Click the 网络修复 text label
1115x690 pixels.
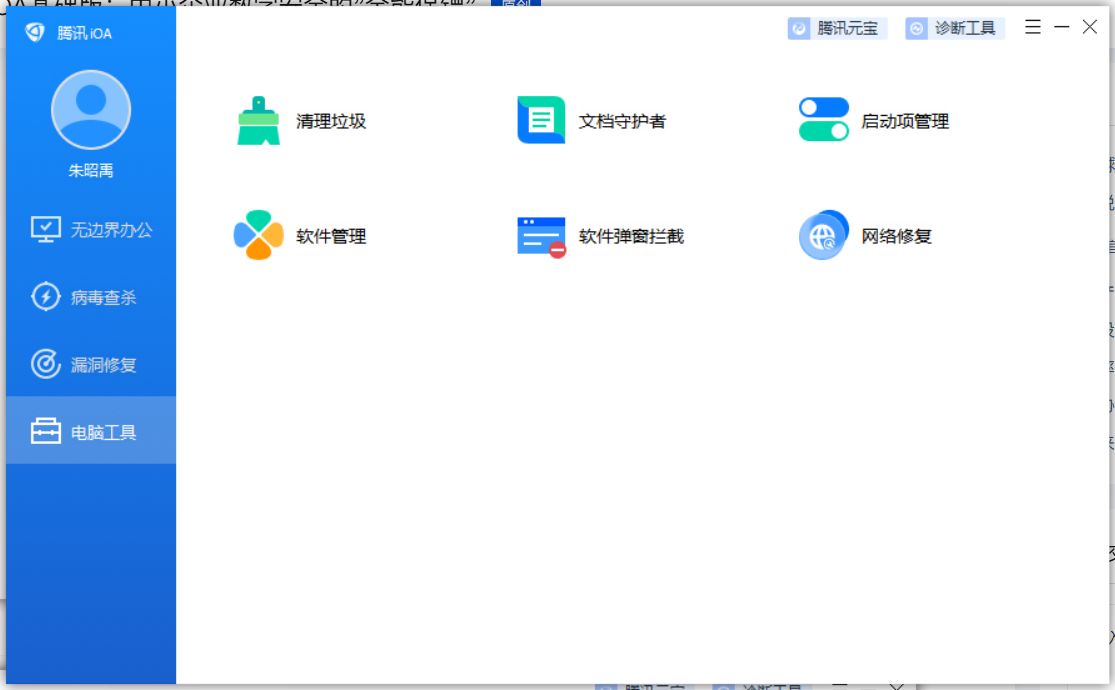click(x=897, y=236)
